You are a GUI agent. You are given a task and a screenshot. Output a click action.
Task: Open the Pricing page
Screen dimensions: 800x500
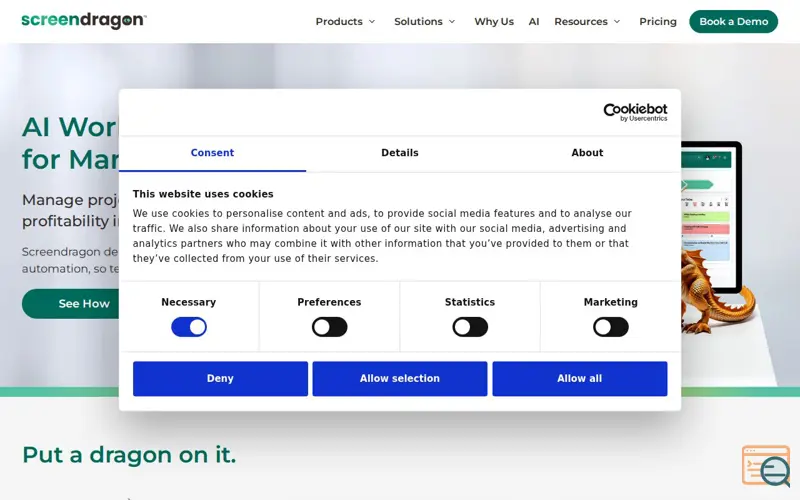tap(658, 21)
